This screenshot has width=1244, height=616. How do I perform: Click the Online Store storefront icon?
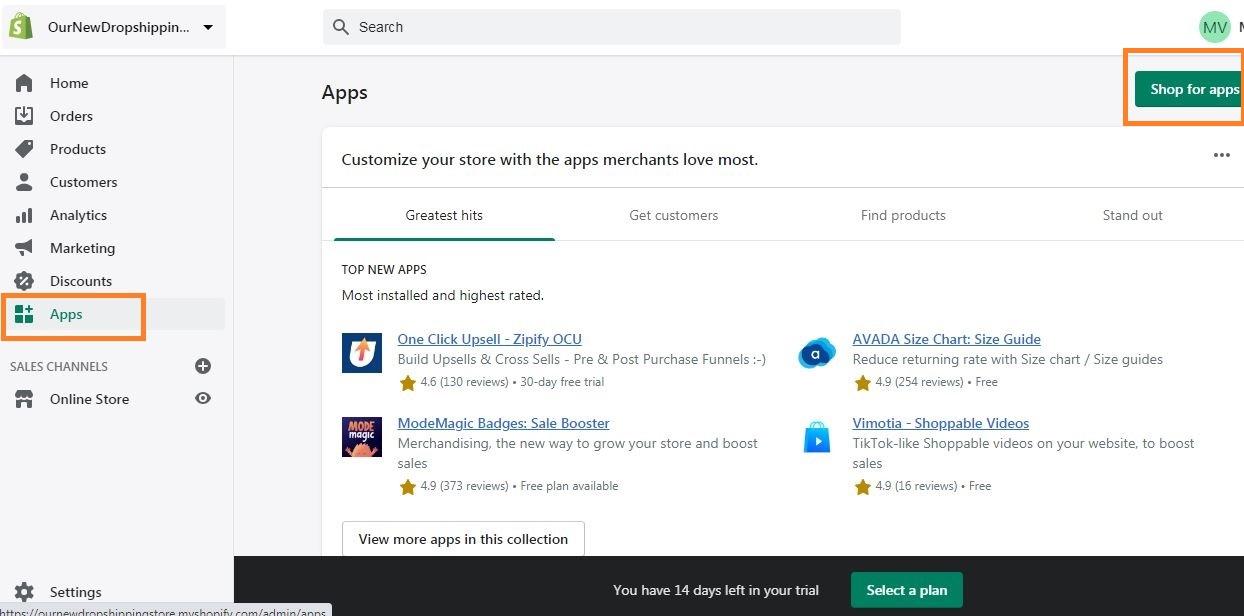[x=24, y=399]
